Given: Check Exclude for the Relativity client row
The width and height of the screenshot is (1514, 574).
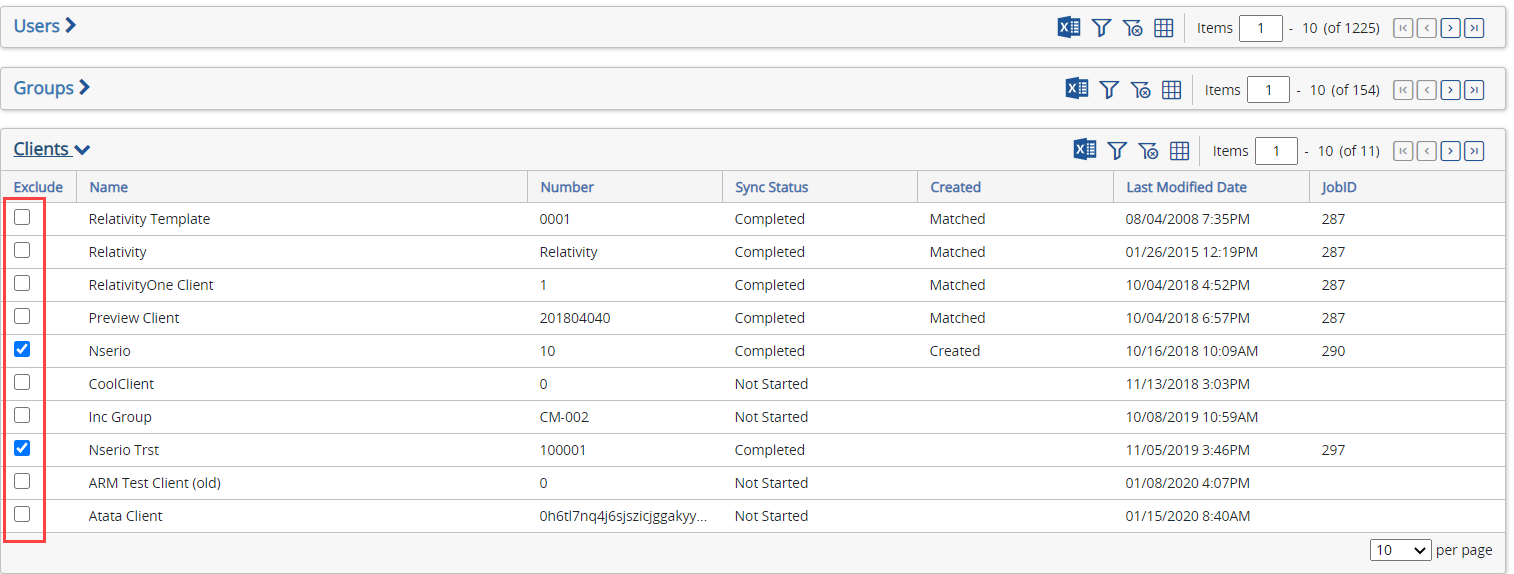Looking at the screenshot, I should (x=22, y=250).
